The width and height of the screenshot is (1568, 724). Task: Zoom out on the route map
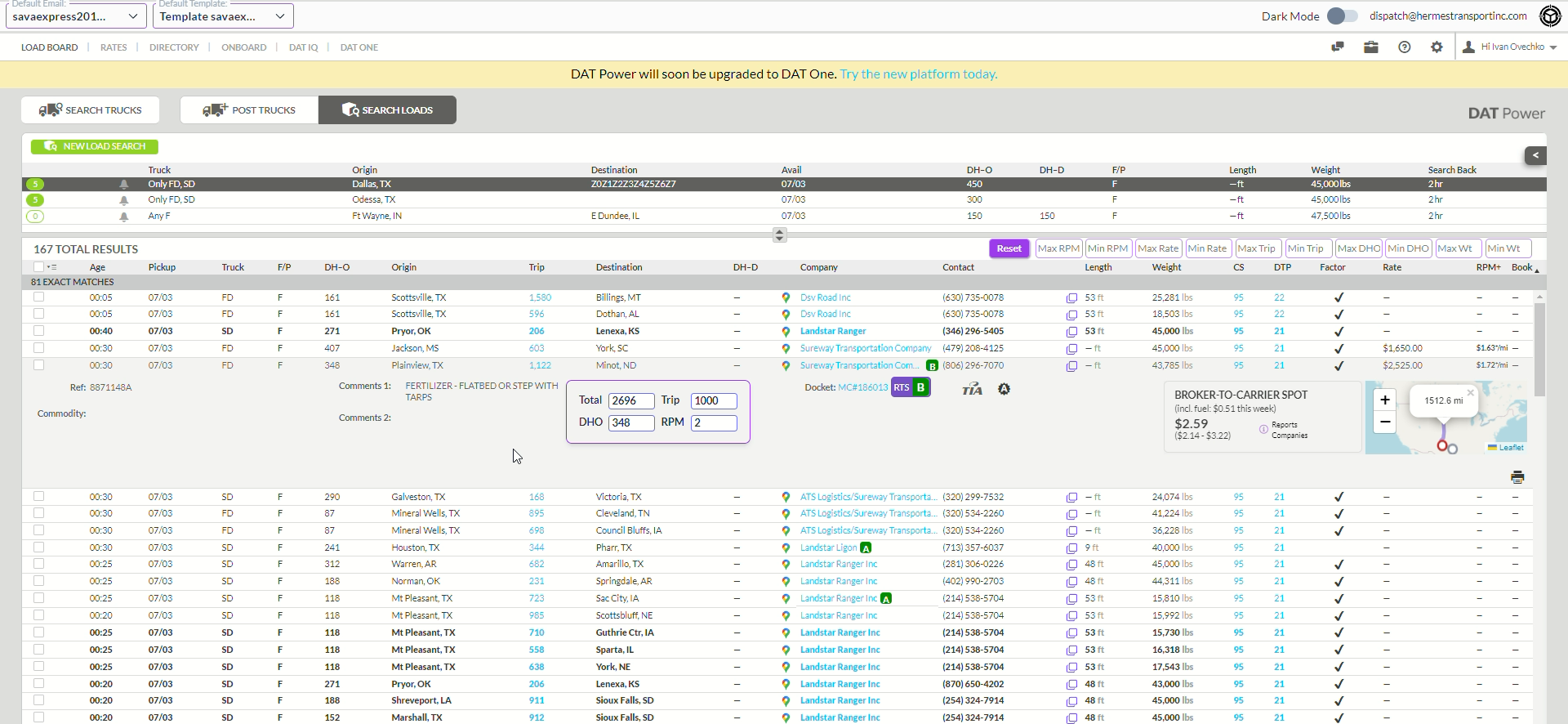(1385, 422)
